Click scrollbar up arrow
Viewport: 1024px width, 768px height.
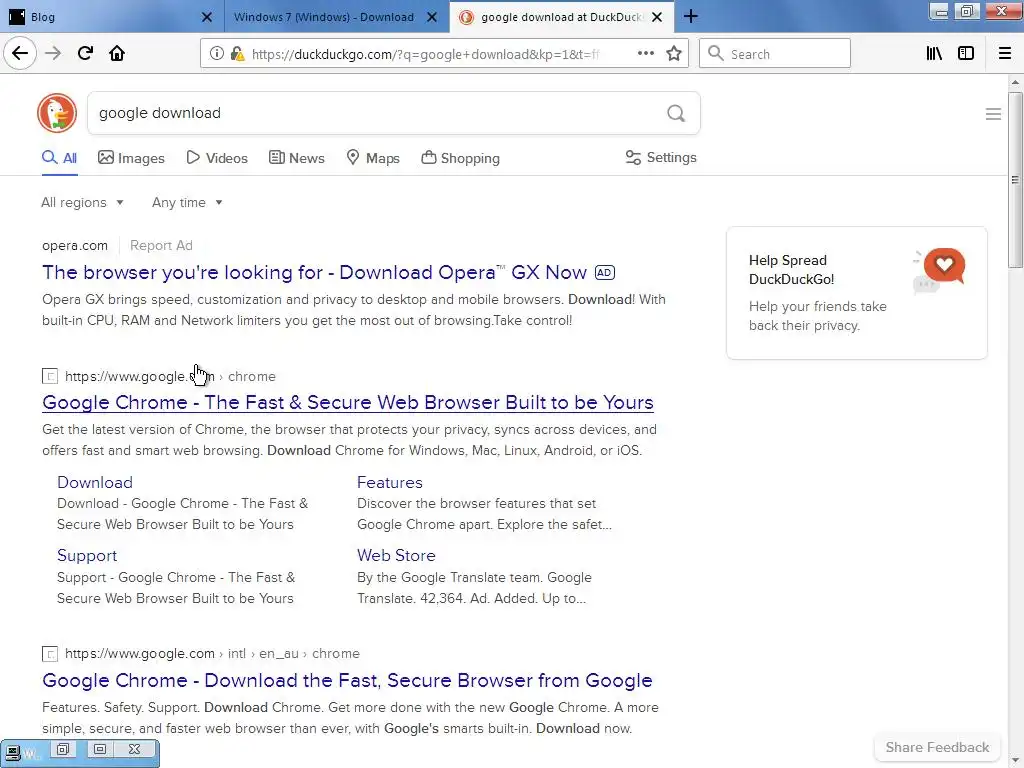[x=1014, y=82]
